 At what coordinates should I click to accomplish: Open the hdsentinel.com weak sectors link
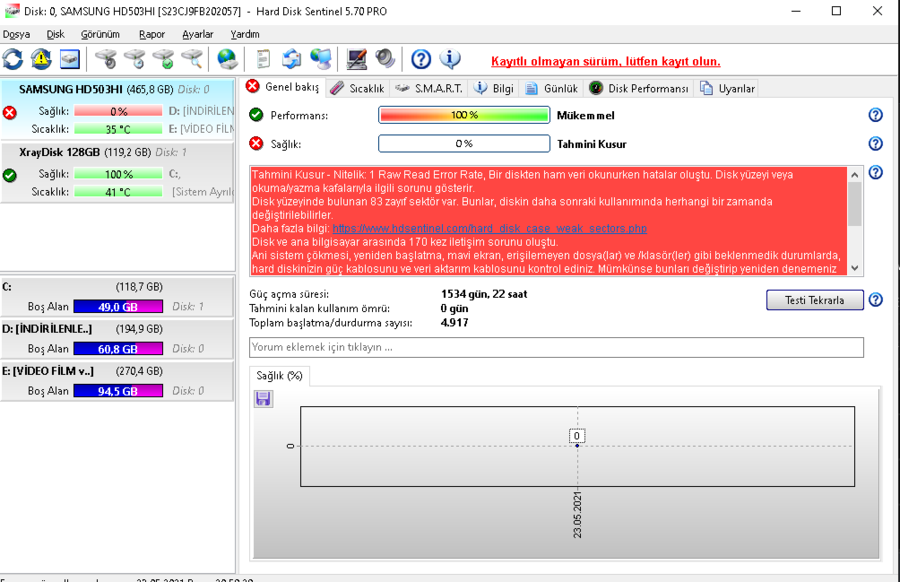tap(490, 229)
